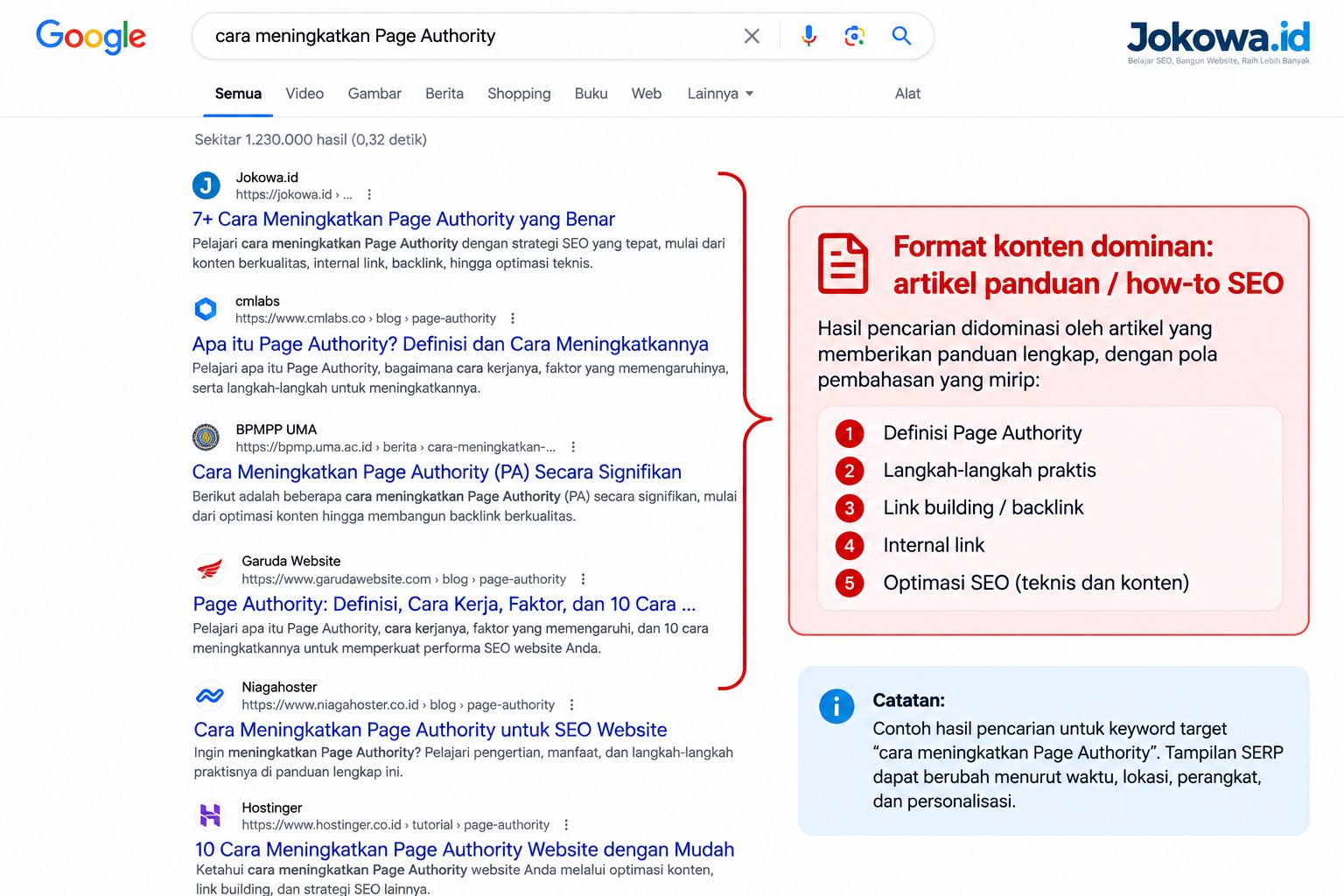Open the three-dot menu for the Jokowa.id result
This screenshot has width=1344, height=896.
(x=369, y=194)
